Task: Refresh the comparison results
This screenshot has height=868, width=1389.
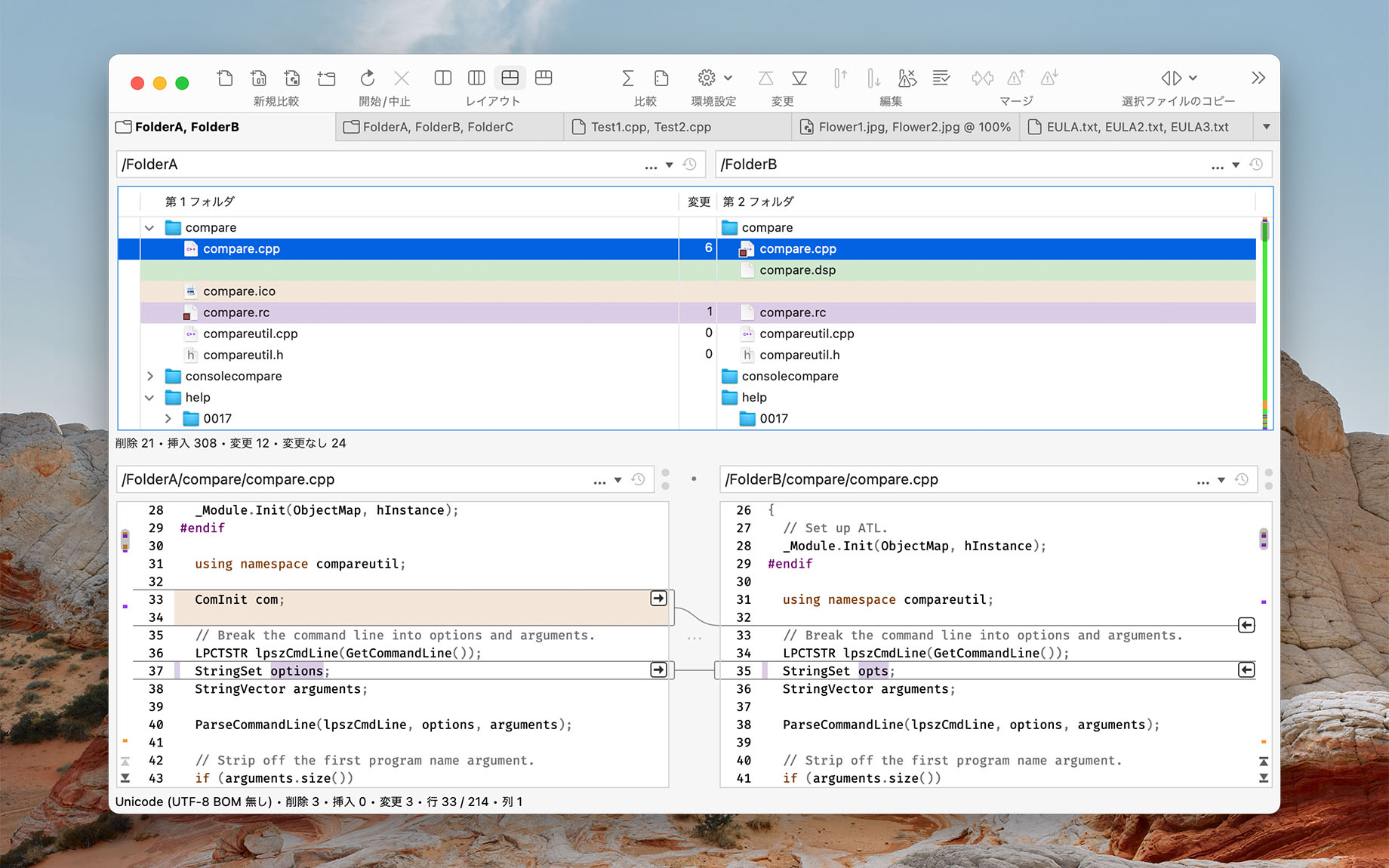Action: tap(367, 78)
